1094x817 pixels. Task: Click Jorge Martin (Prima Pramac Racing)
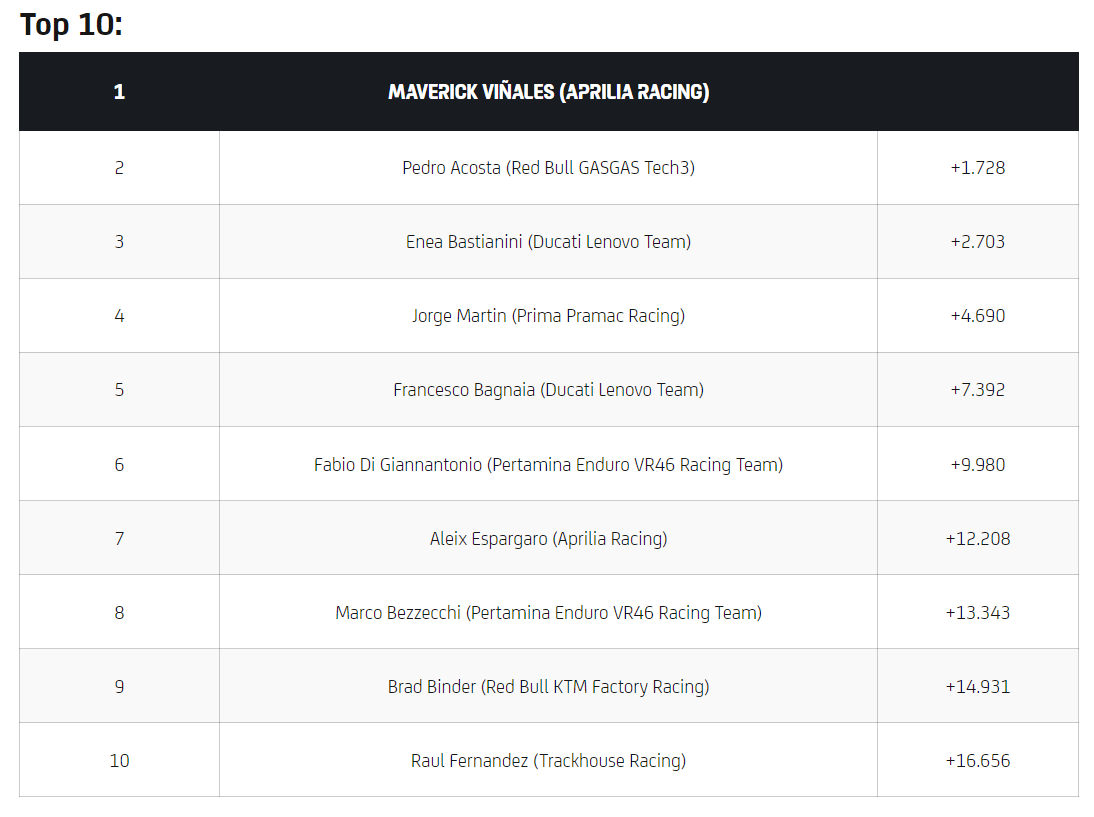tap(548, 316)
